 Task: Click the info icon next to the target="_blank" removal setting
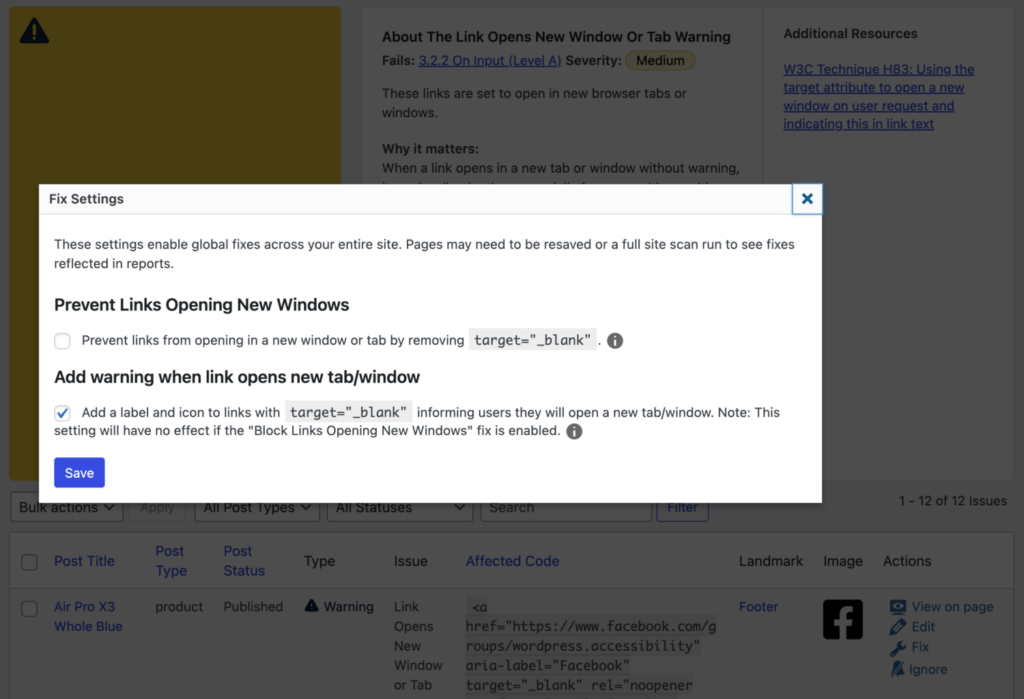coord(614,340)
